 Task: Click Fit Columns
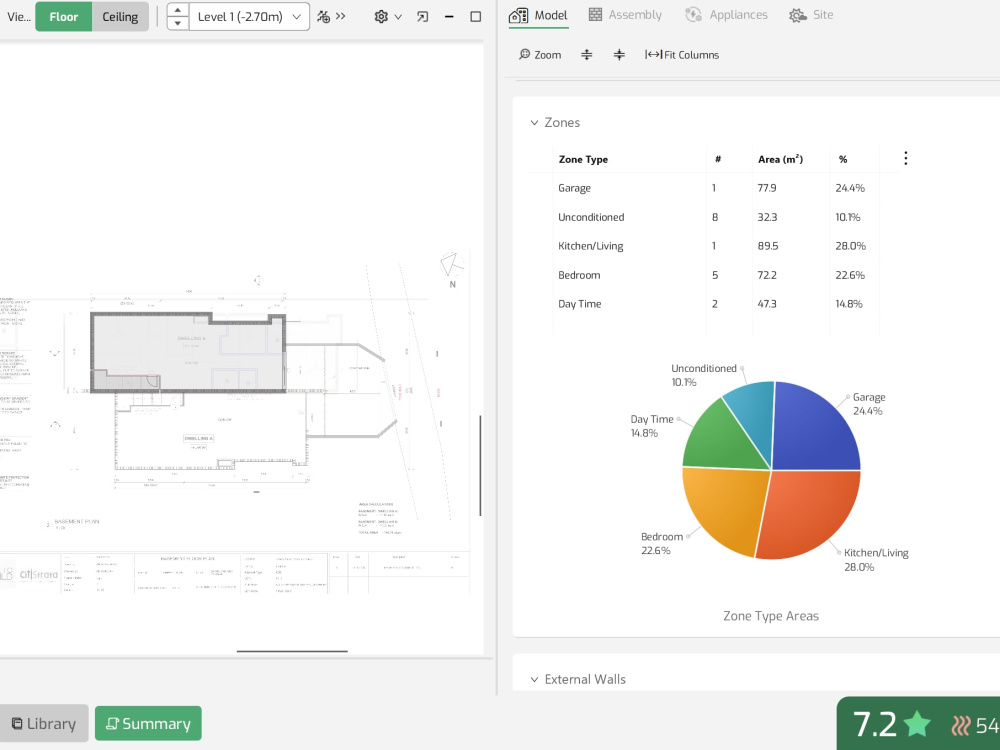tap(682, 55)
